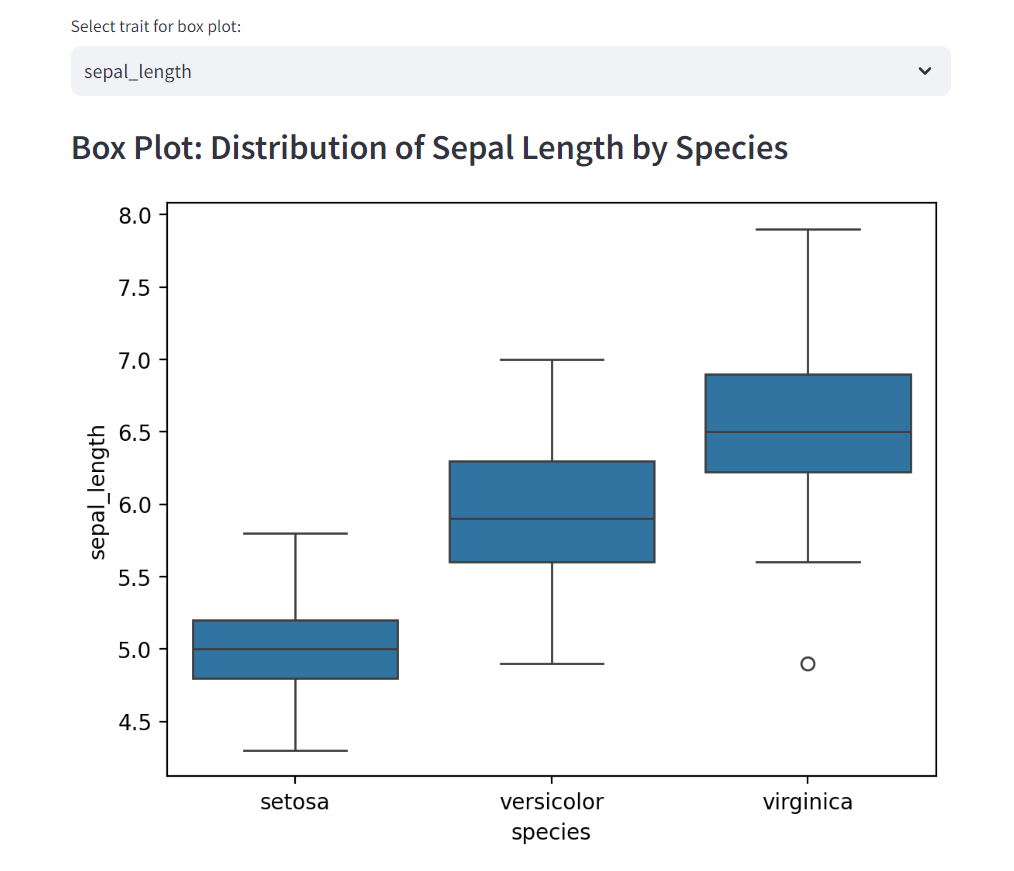
Task: Click the setosa x-axis label
Action: [x=295, y=802]
